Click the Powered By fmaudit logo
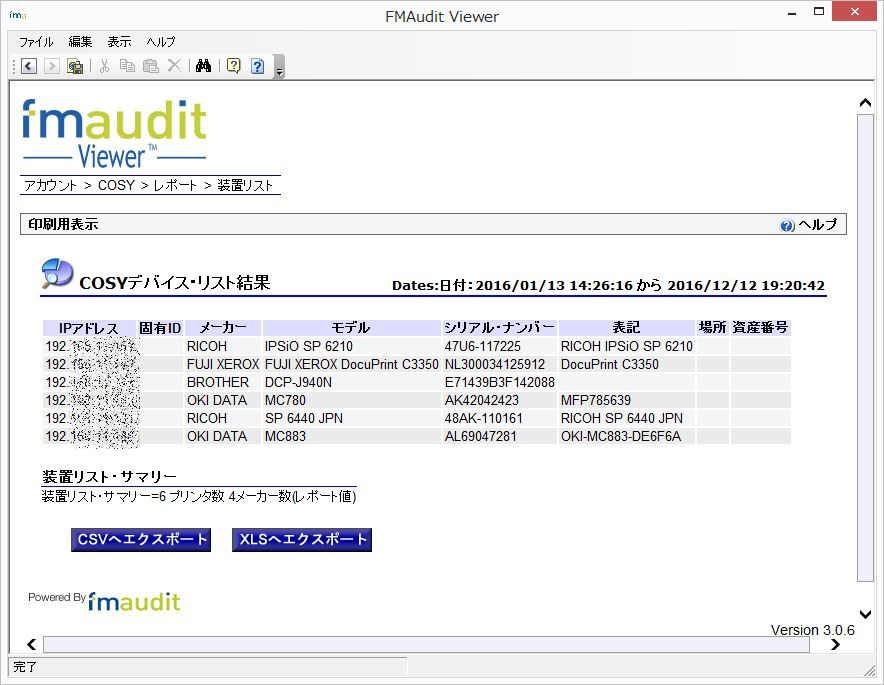The width and height of the screenshot is (884, 685). click(104, 602)
